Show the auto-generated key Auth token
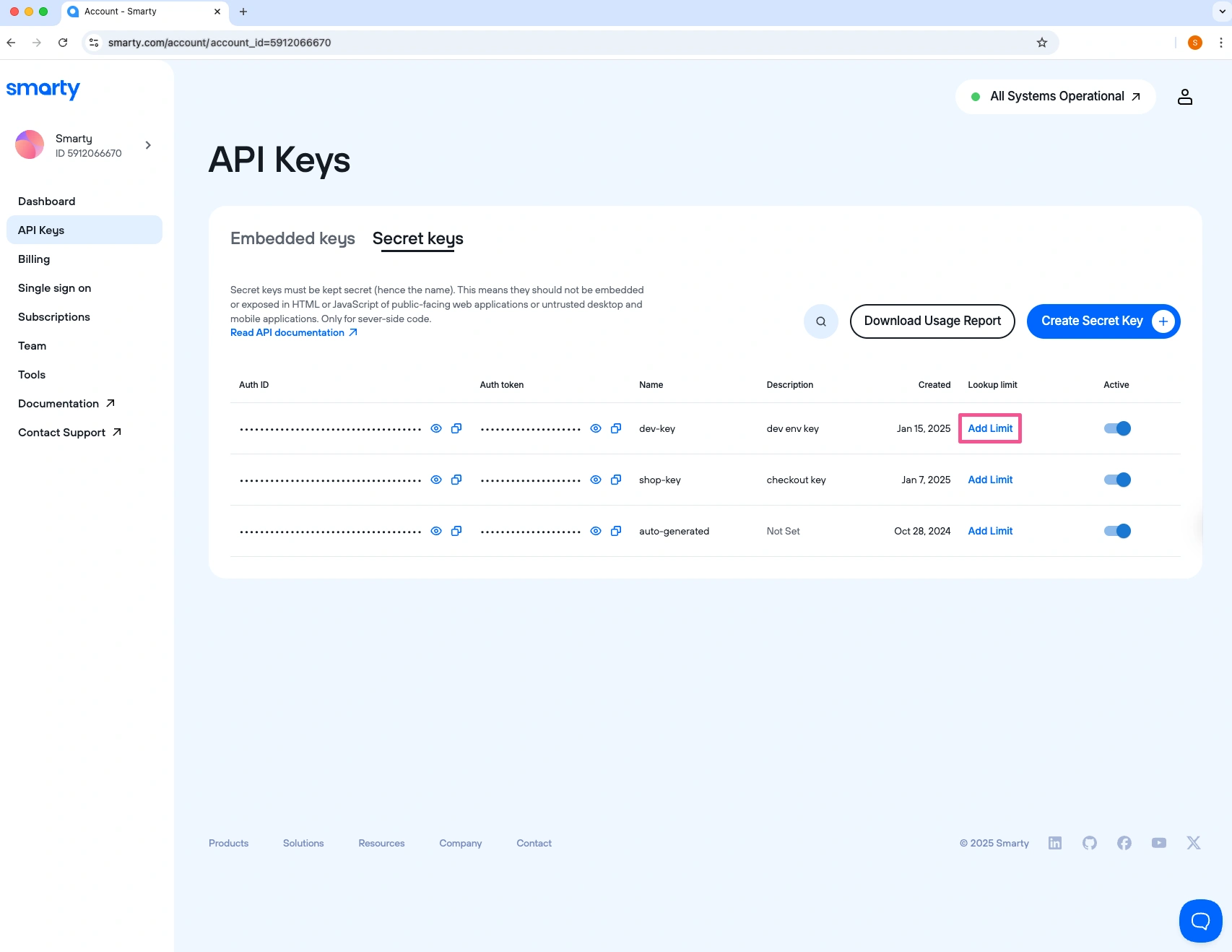Screen dimensions: 1232x952 (596, 531)
